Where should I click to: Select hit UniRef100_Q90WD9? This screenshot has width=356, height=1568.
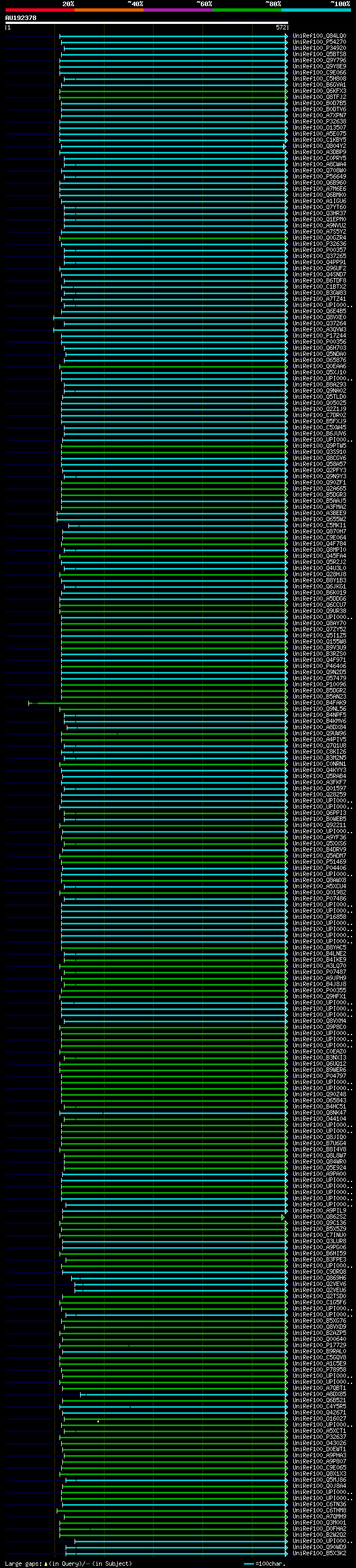pos(319,1547)
